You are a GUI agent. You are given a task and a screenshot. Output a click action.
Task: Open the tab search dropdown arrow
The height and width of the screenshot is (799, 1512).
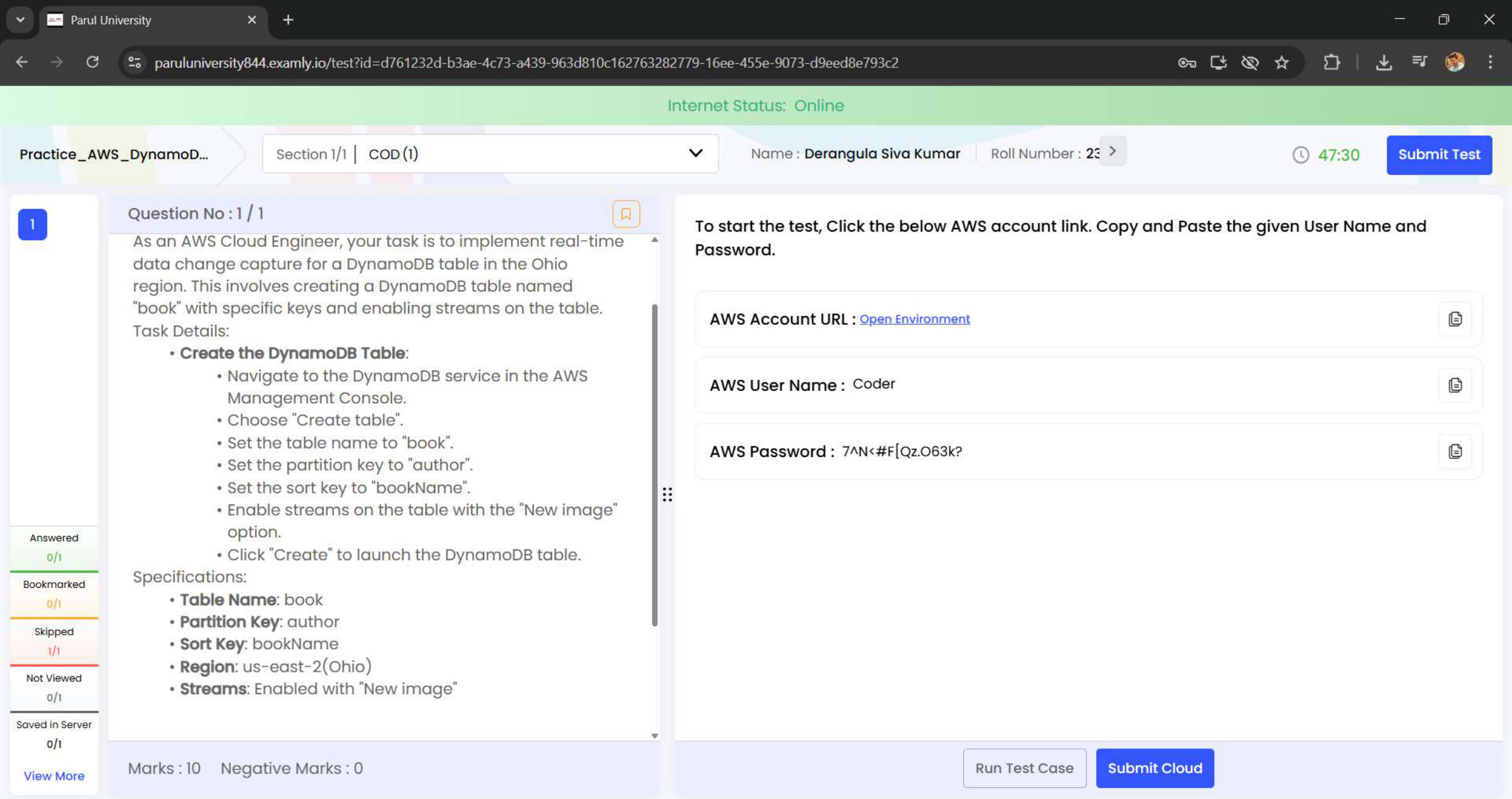20,20
